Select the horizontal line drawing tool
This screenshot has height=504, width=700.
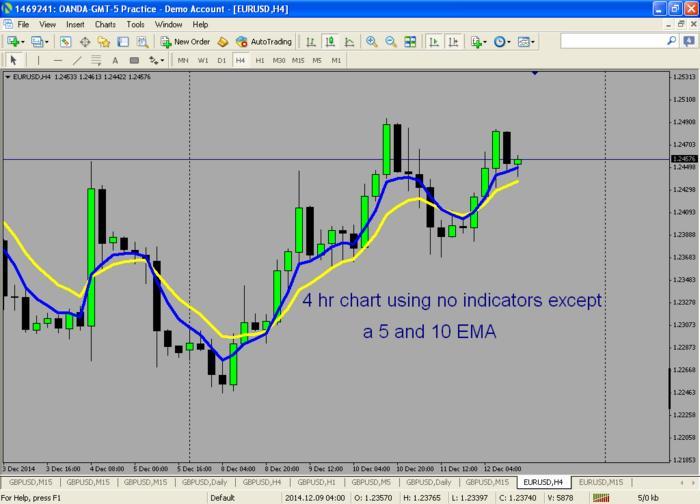coord(58,60)
